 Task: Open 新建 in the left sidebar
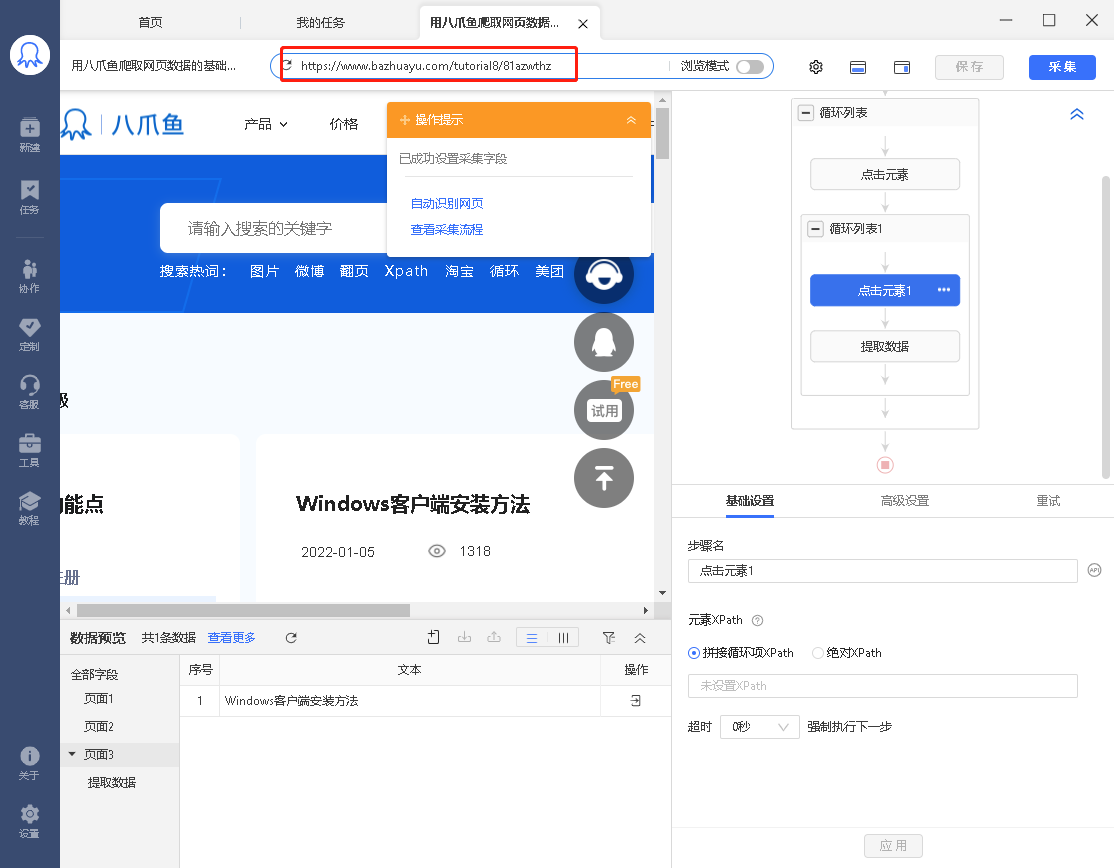point(29,134)
